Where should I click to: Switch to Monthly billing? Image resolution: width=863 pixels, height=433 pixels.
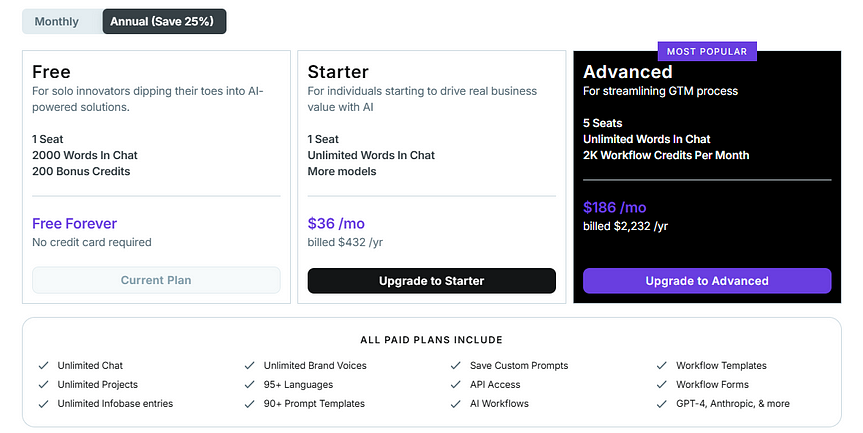[x=57, y=21]
